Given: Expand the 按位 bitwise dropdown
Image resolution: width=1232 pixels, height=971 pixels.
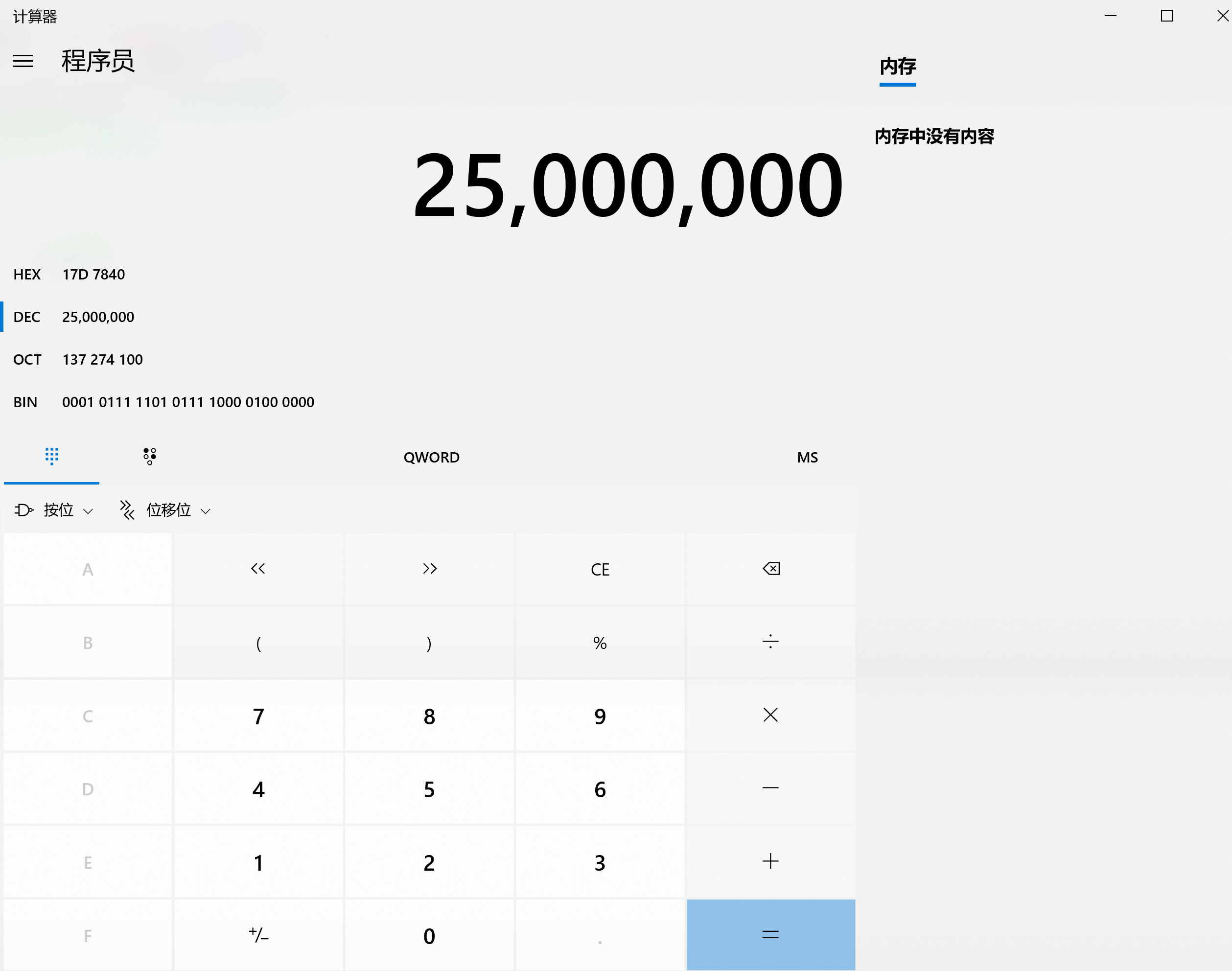Looking at the screenshot, I should pyautogui.click(x=55, y=510).
